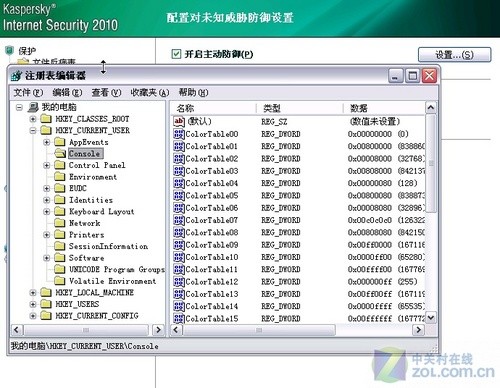Click the (默认) REG_SZ string value icon
The image size is (500, 388).
click(x=179, y=122)
